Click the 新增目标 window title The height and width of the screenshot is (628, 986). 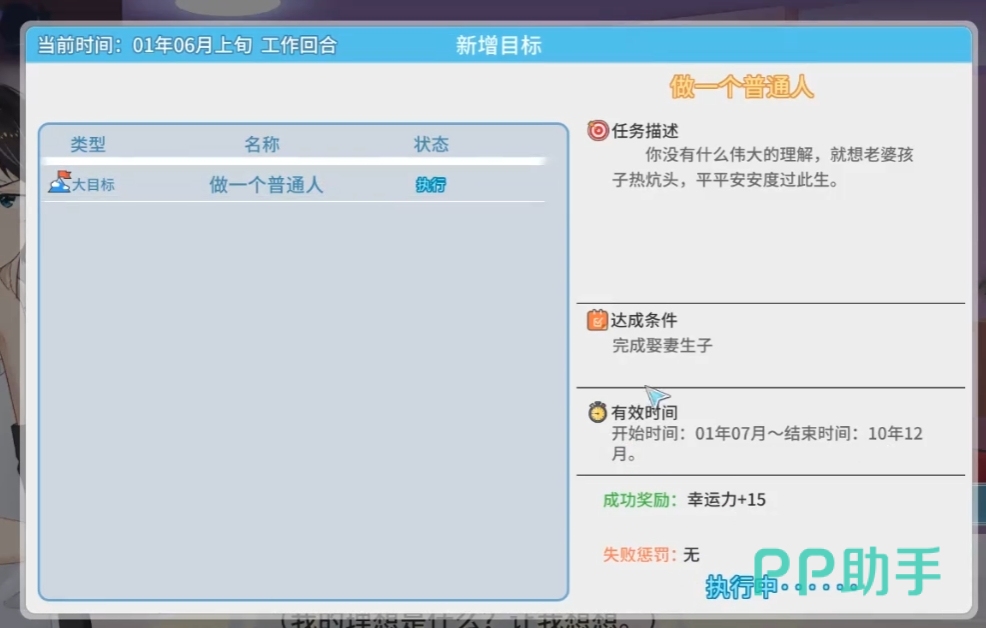click(x=498, y=46)
